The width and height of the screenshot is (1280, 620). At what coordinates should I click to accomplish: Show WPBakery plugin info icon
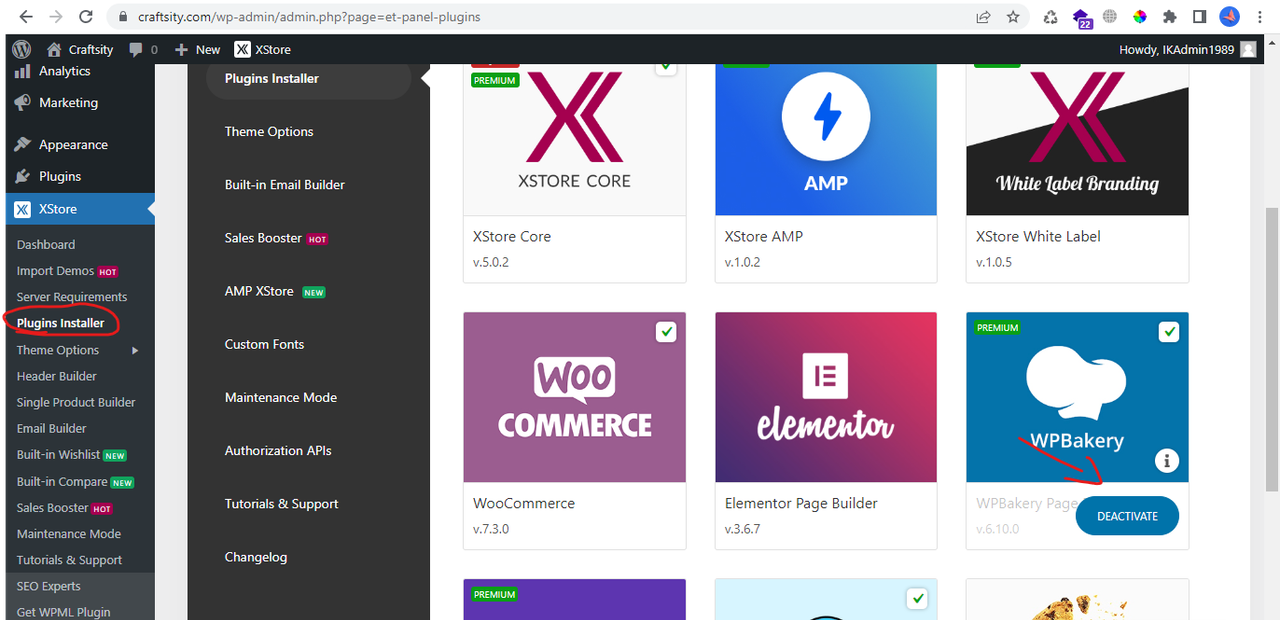[1166, 461]
